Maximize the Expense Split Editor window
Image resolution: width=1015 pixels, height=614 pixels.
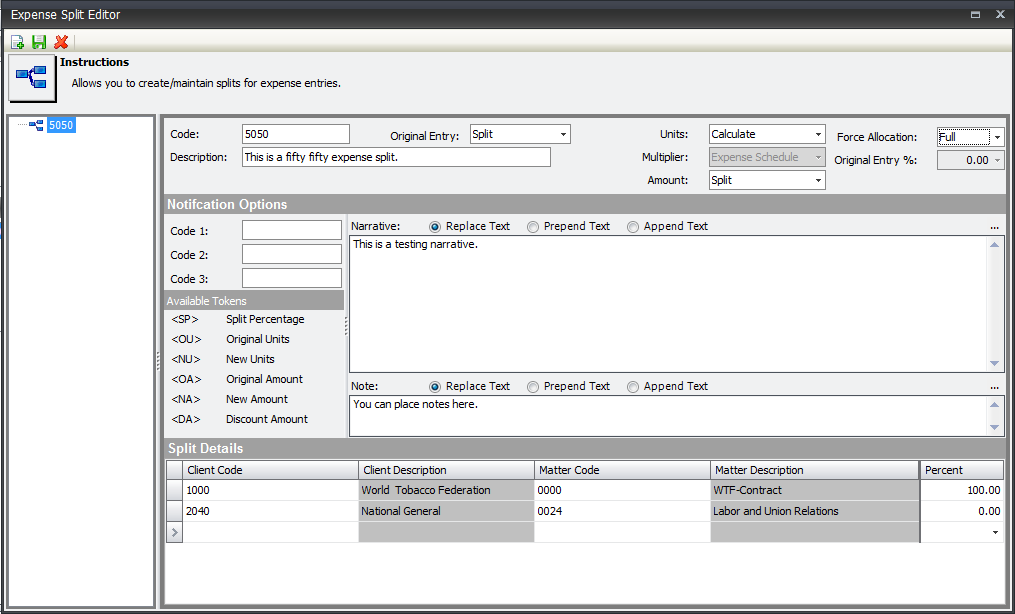[975, 14]
